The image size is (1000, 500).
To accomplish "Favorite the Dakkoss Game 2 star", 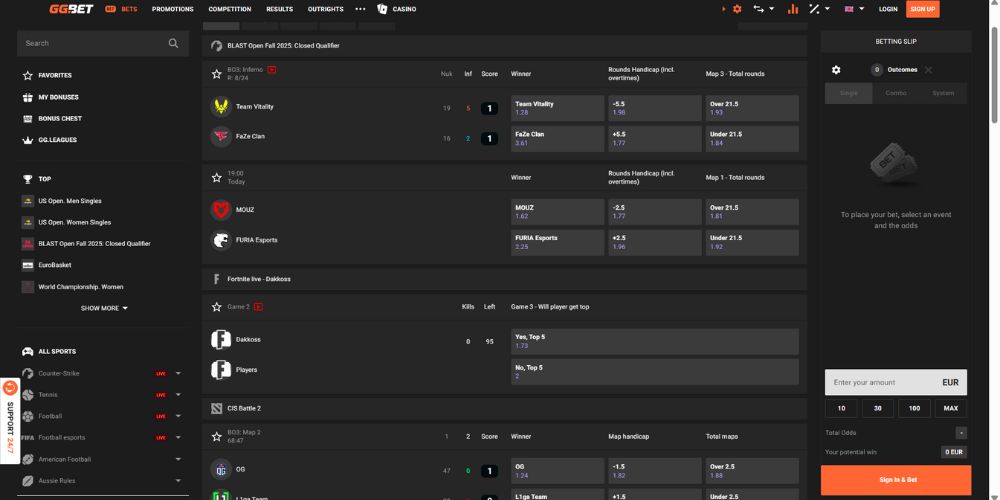I will point(217,307).
